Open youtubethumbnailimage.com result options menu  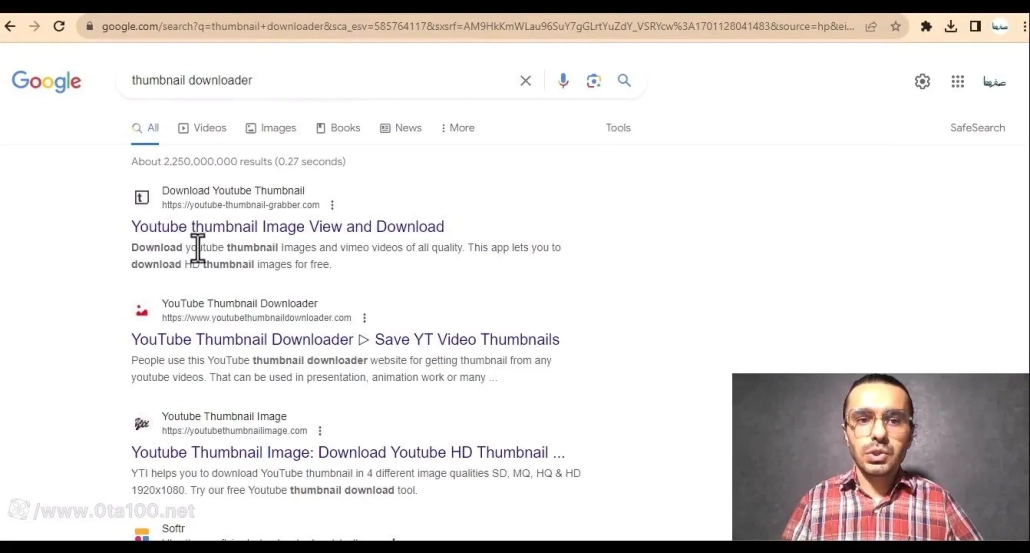(320, 431)
